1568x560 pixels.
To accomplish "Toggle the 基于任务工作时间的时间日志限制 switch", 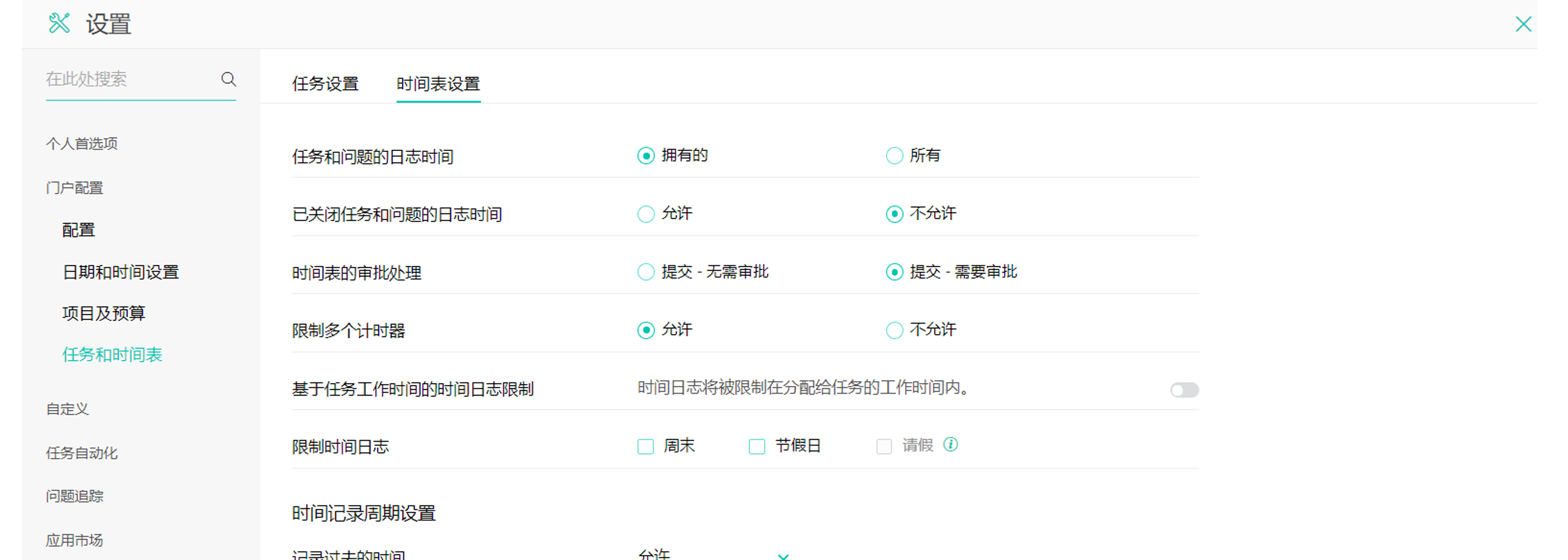I will (1183, 390).
